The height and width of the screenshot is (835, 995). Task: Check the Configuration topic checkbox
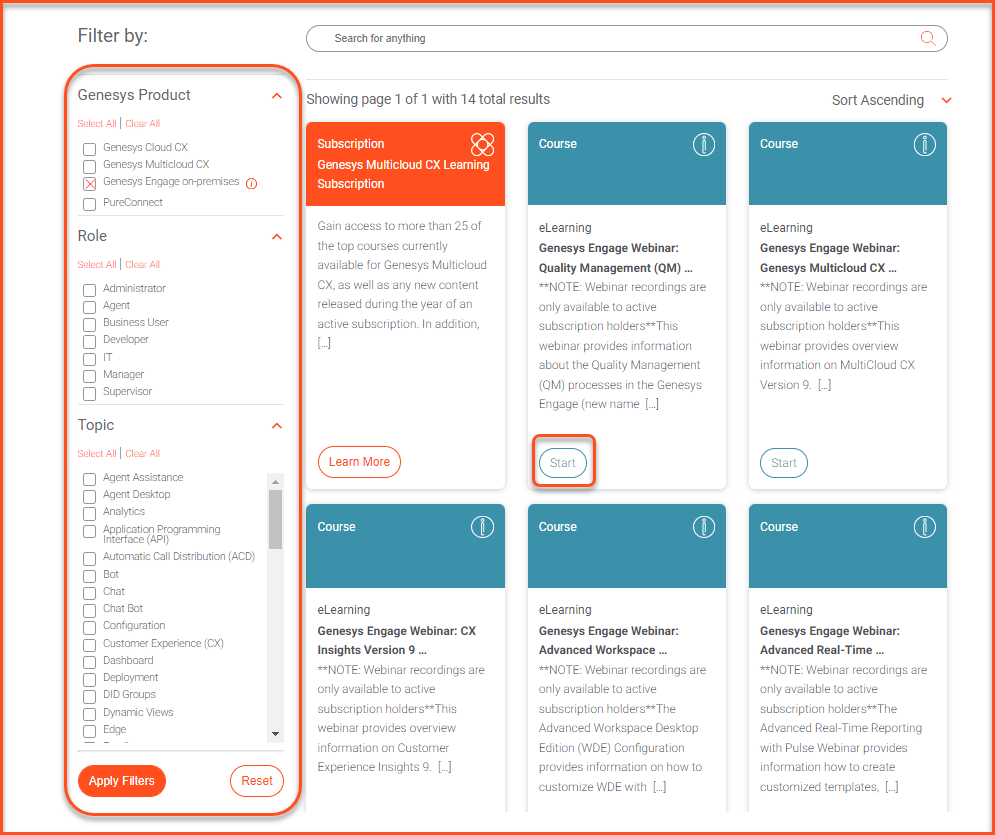coord(89,628)
